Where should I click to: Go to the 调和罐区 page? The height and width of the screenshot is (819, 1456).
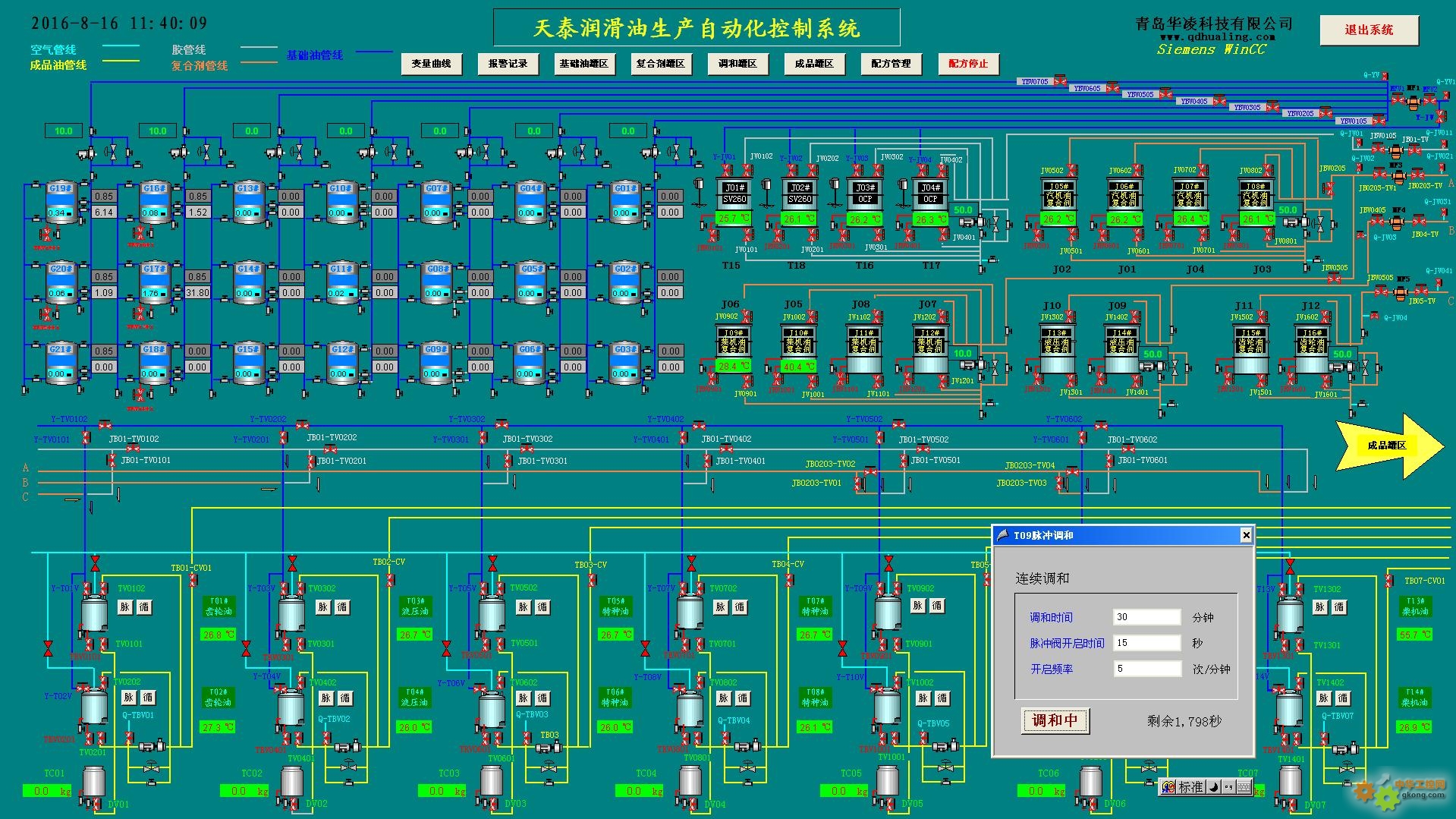(737, 64)
